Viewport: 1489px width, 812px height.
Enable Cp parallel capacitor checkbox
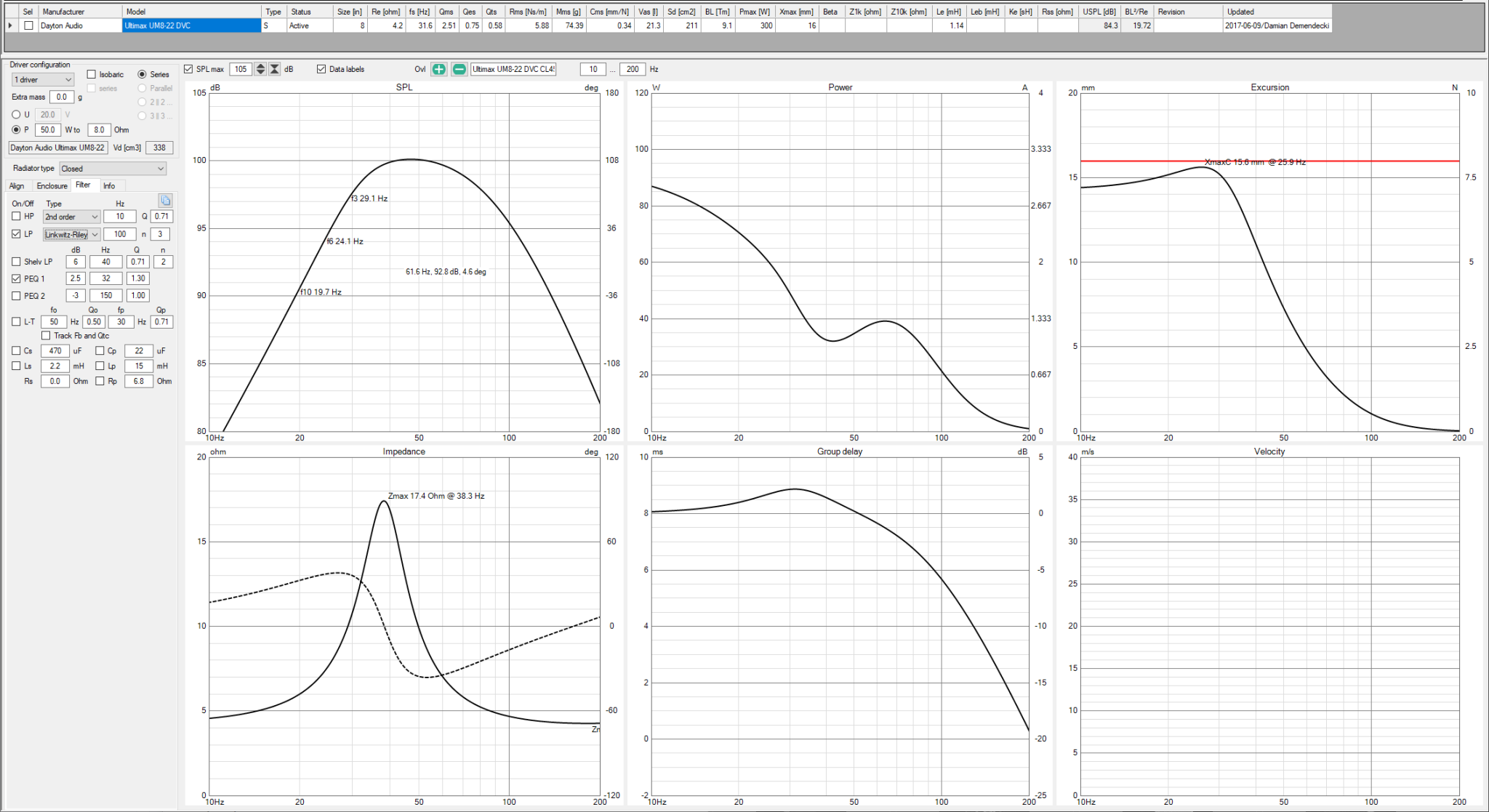(x=100, y=350)
